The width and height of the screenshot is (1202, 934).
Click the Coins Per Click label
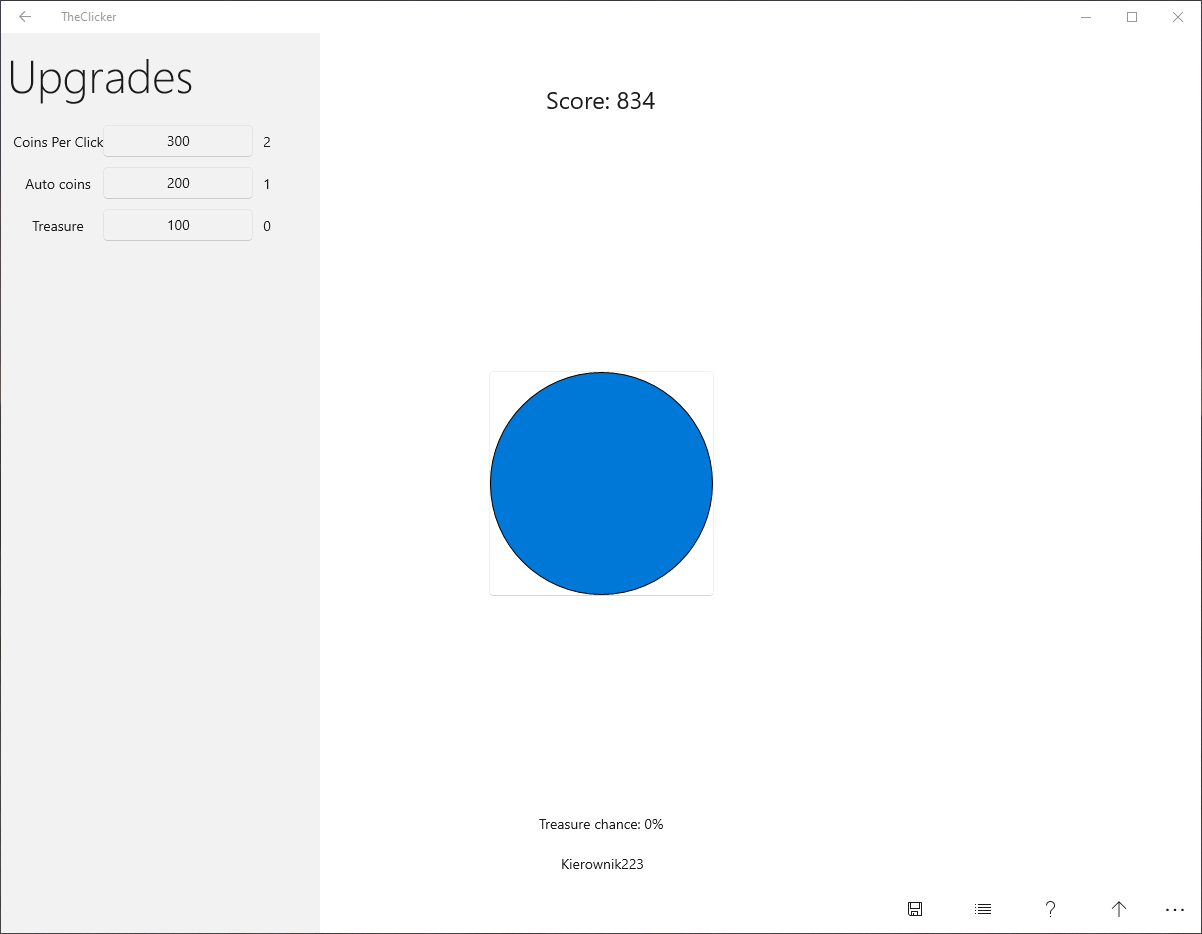click(x=58, y=142)
